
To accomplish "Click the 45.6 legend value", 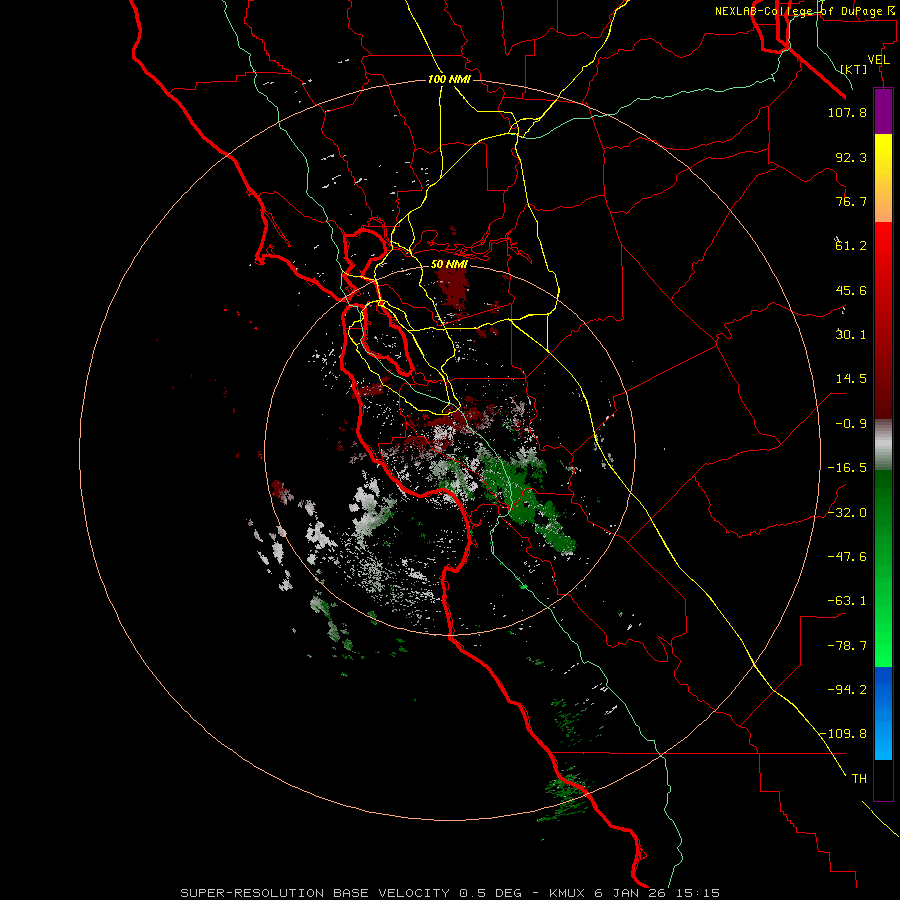I will 851,290.
